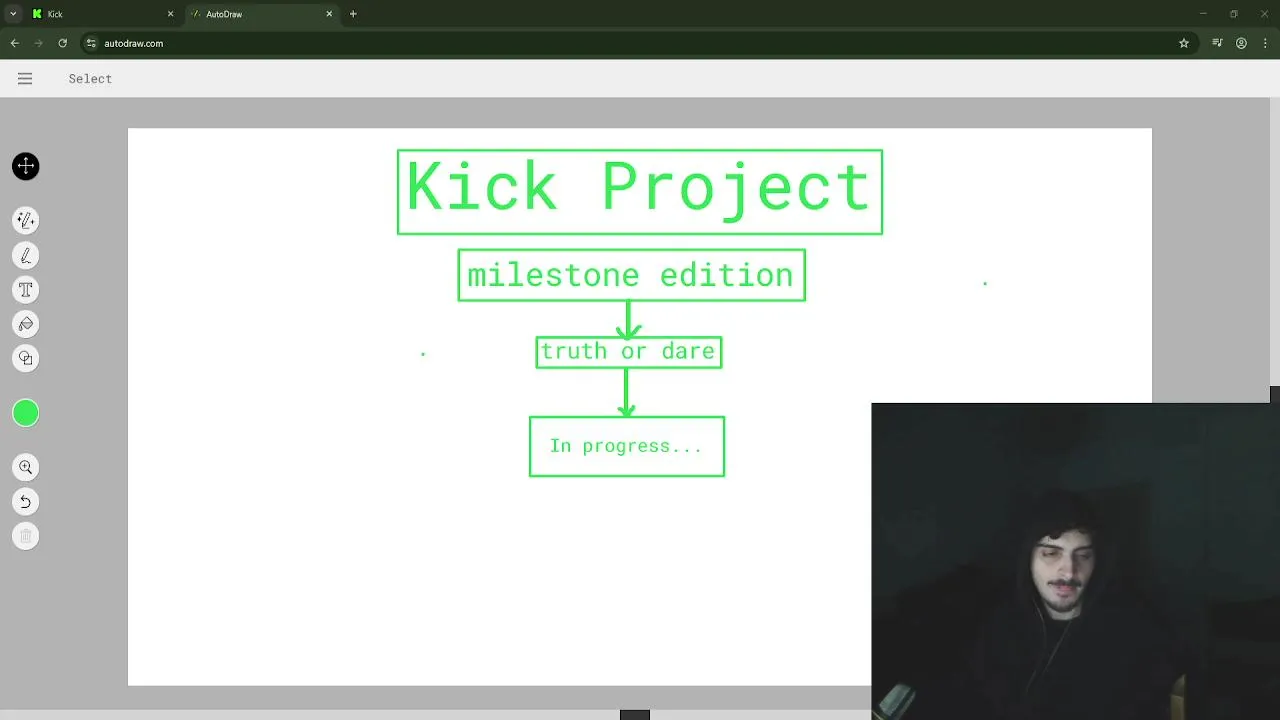This screenshot has height=720, width=1280.
Task: Go forward in browser history
Action: (38, 43)
